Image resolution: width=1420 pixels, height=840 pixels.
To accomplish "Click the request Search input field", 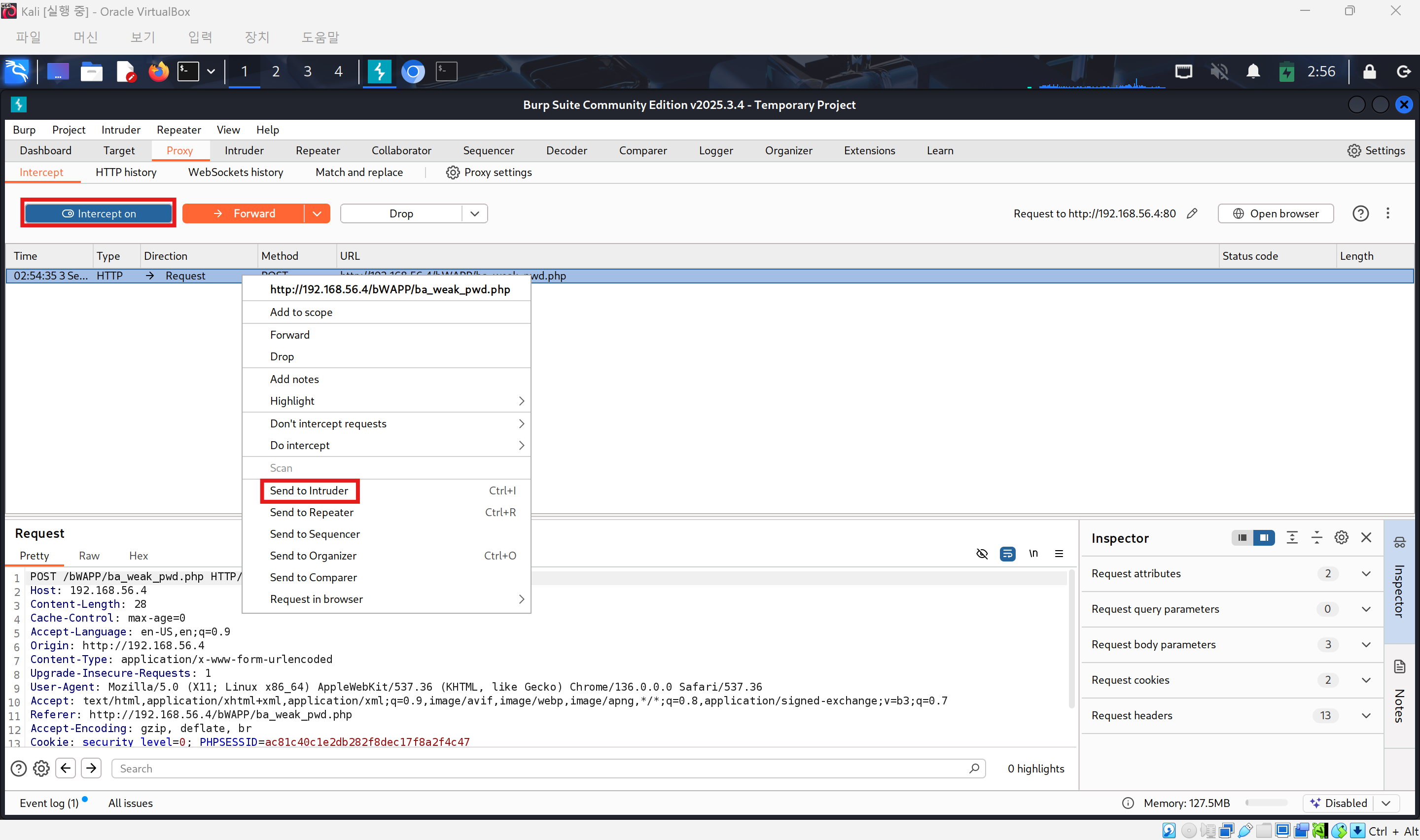I will click(543, 768).
